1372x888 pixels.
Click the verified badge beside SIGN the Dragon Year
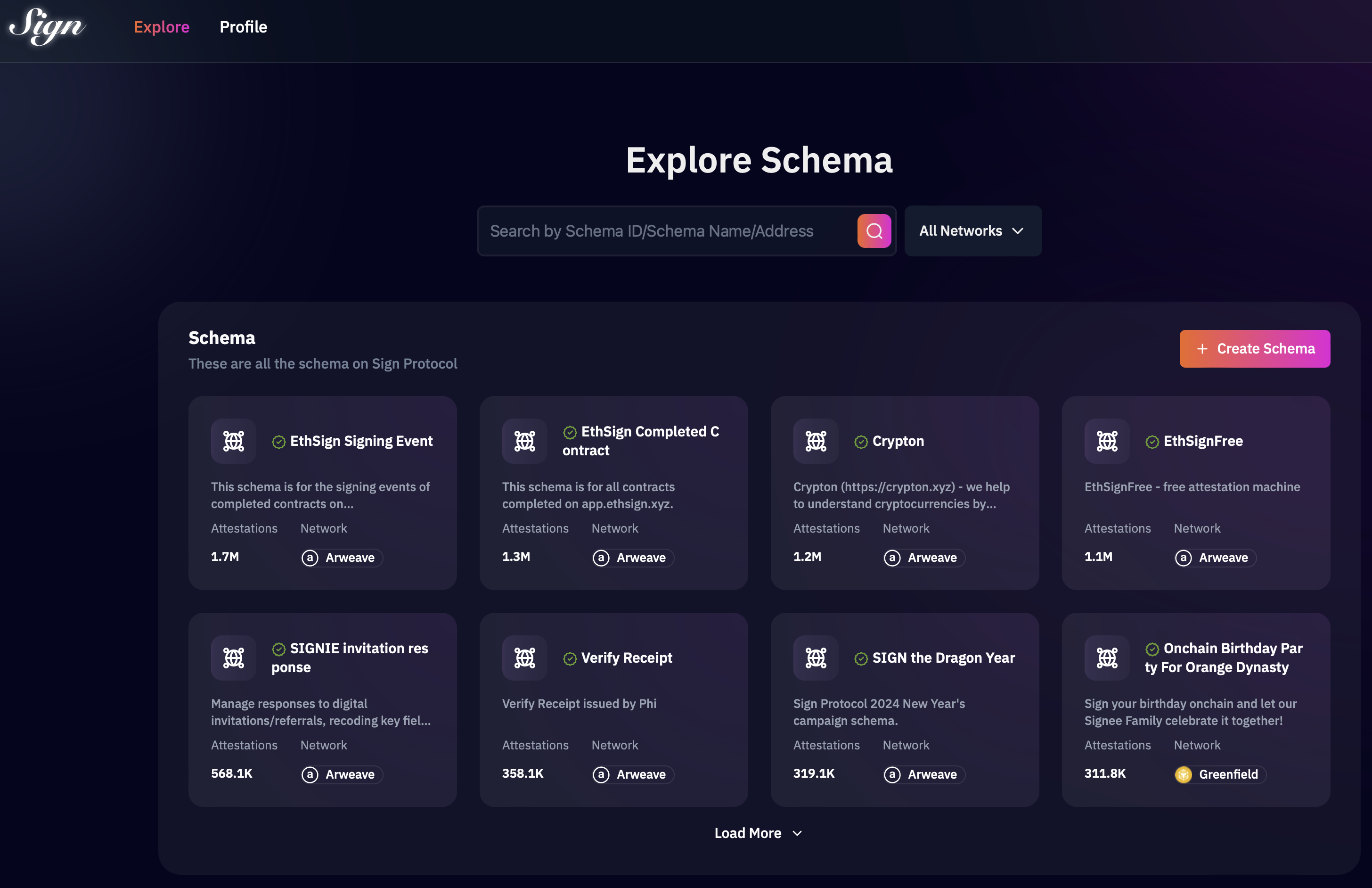[x=861, y=658]
